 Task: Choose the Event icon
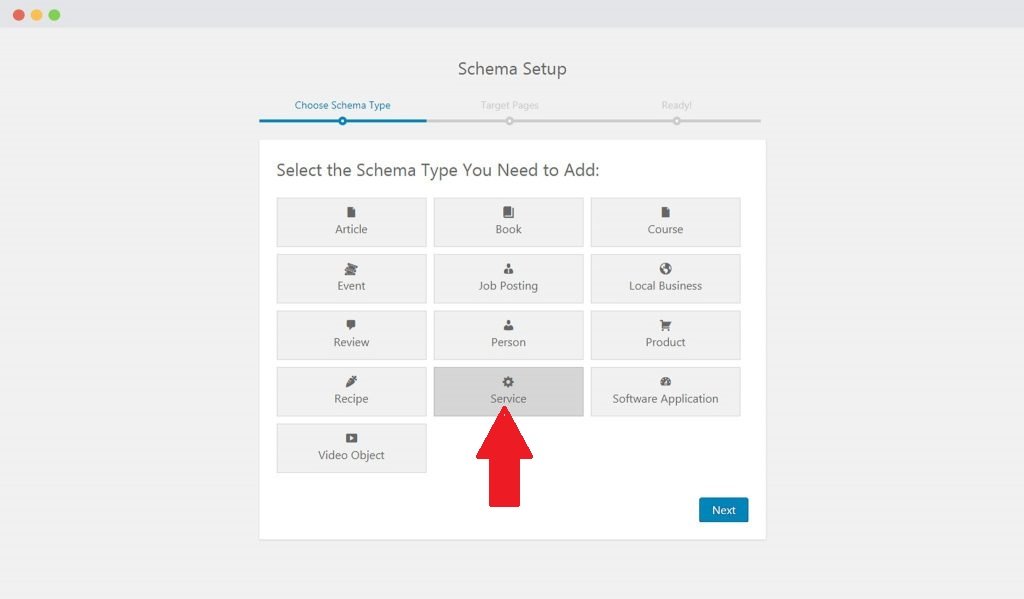[x=351, y=269]
